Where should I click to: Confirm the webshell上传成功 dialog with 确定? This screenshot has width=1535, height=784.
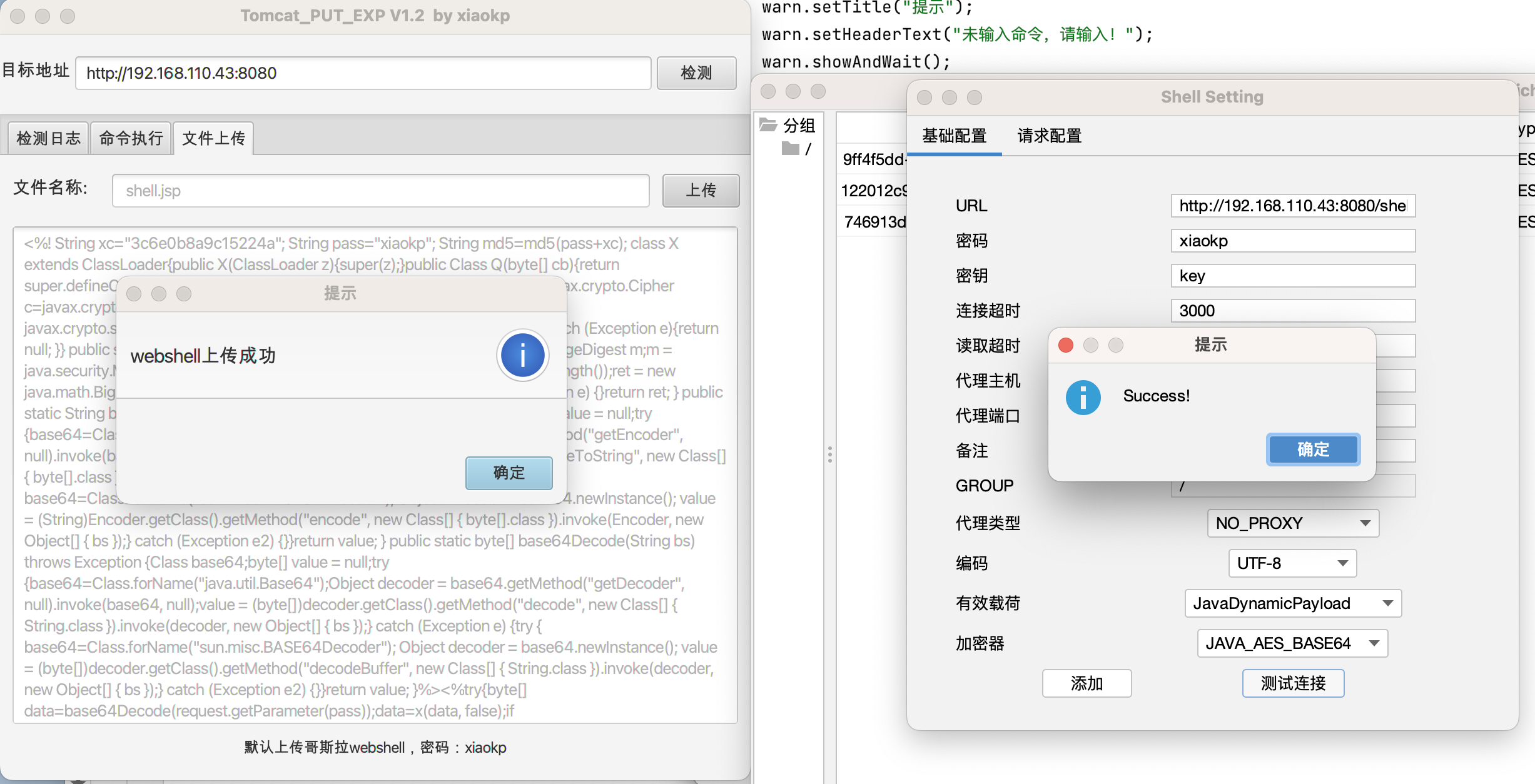point(509,473)
